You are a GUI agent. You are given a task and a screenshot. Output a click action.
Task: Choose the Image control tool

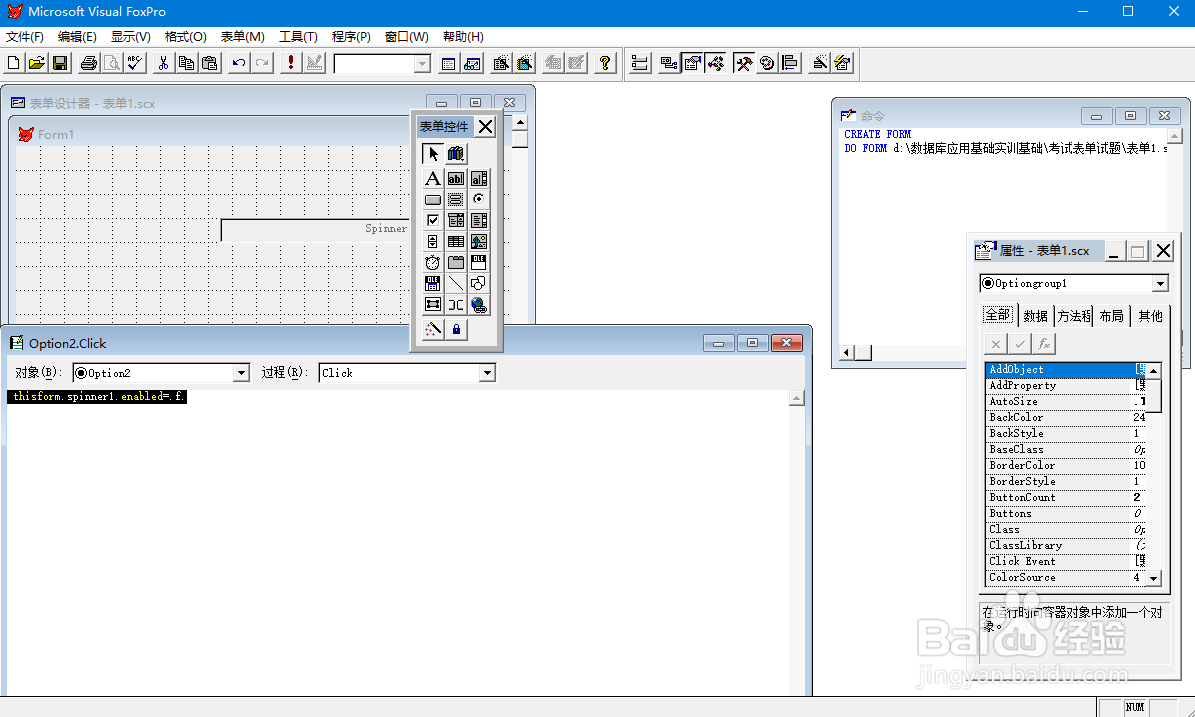479,242
